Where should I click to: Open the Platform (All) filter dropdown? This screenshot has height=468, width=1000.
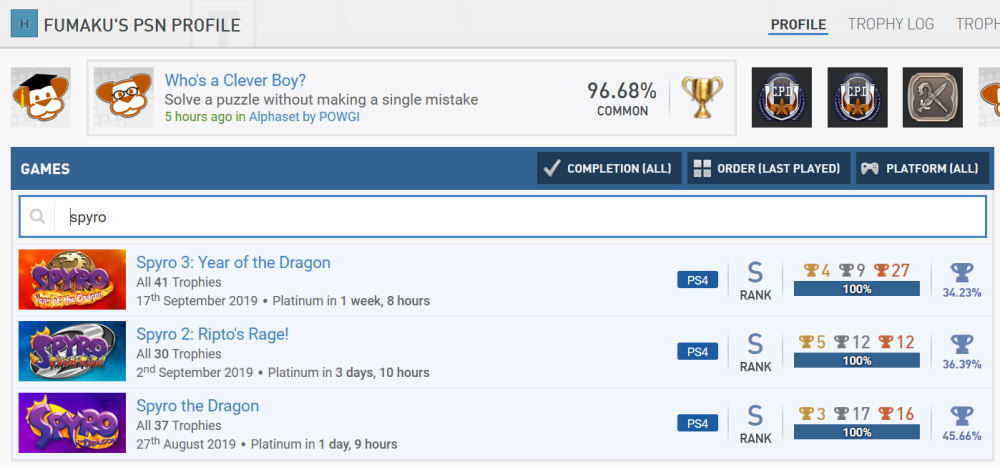pyautogui.click(x=922, y=168)
